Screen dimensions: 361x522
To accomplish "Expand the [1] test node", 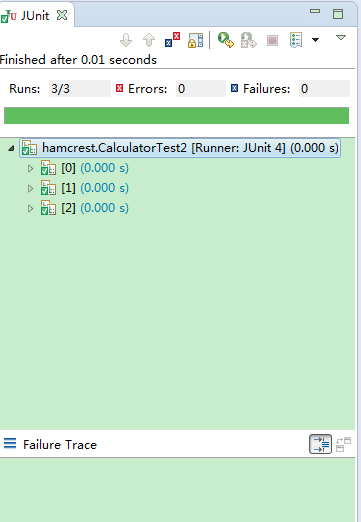I will pyautogui.click(x=30, y=188).
